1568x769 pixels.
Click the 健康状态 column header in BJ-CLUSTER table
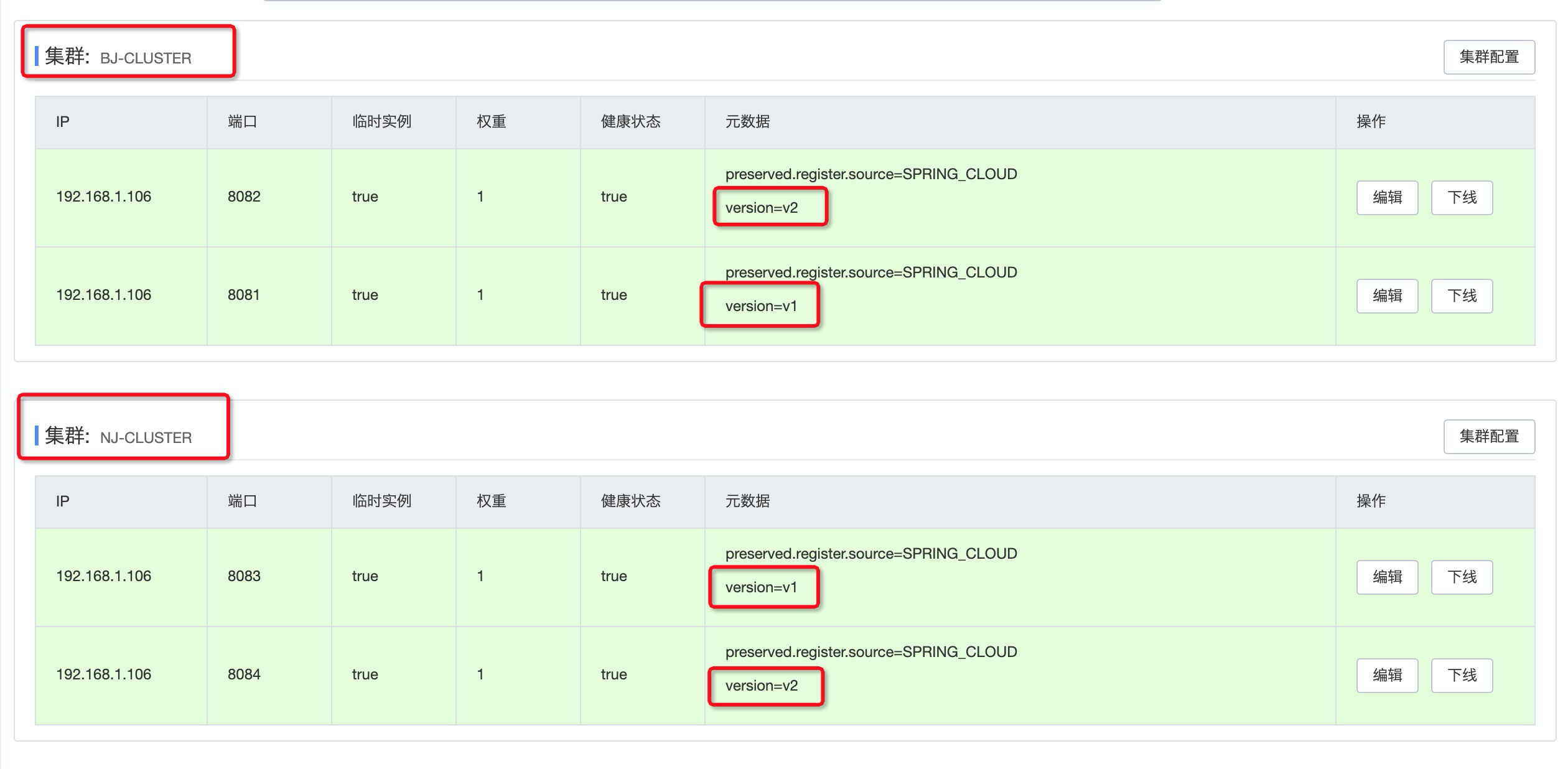pos(631,122)
